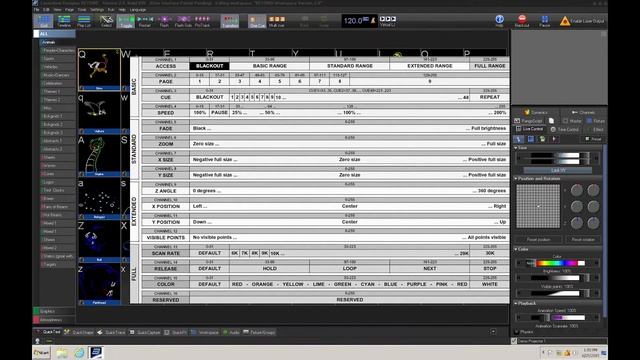Viewport: 640px width, 360px height.
Task: Toggle the Phases checkbox under Playback
Action: (x=517, y=332)
